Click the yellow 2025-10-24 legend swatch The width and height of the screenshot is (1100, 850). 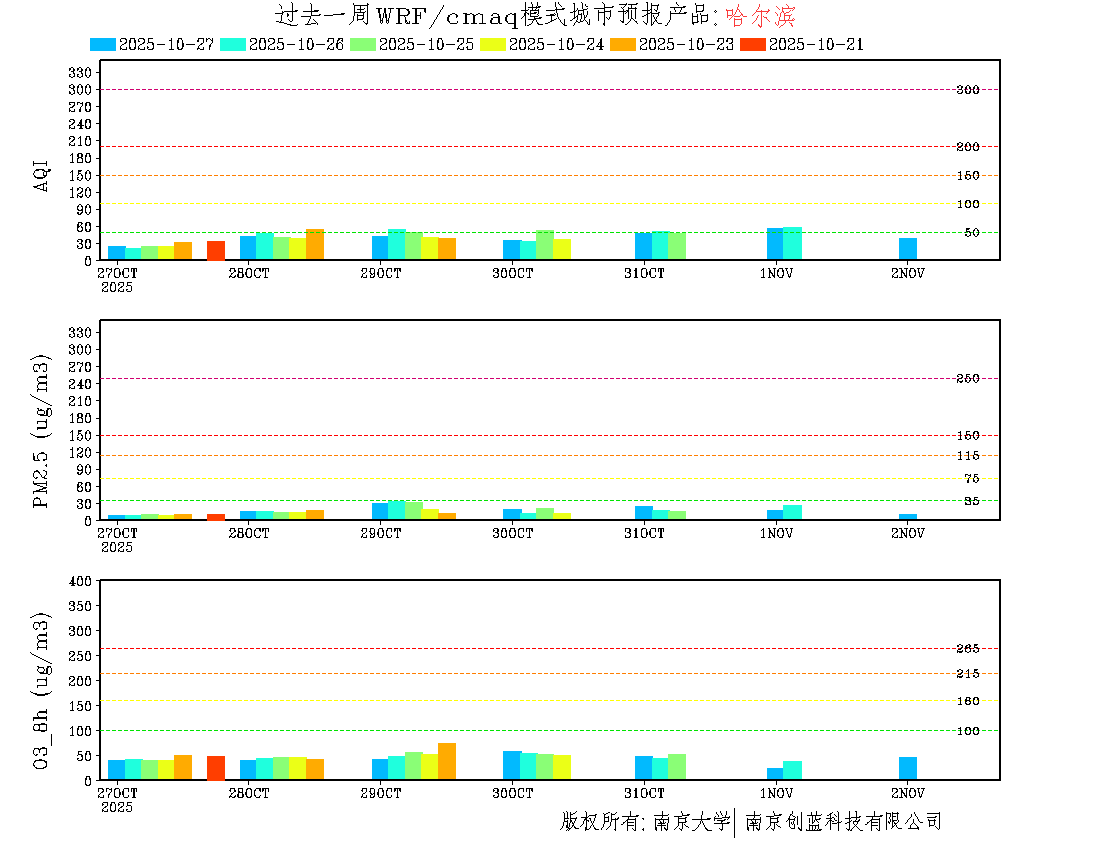pos(492,44)
